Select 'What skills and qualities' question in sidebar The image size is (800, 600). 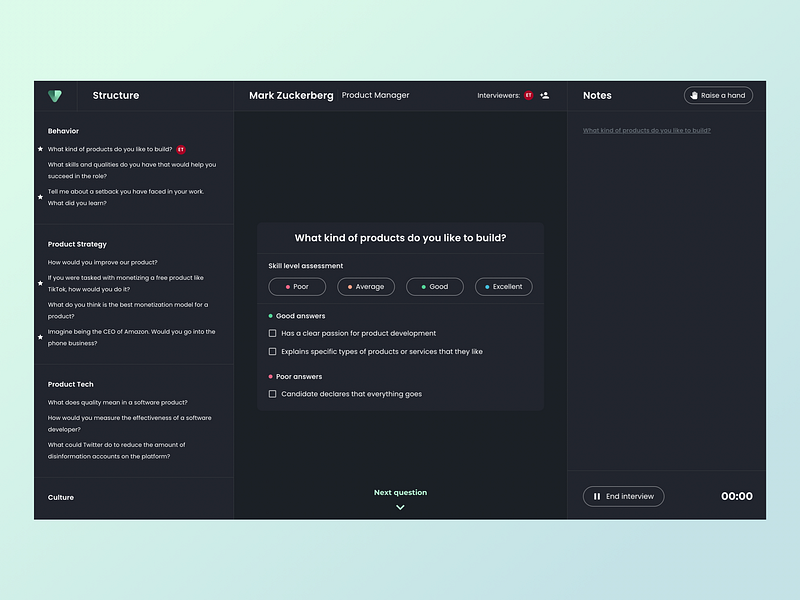[x=132, y=170]
